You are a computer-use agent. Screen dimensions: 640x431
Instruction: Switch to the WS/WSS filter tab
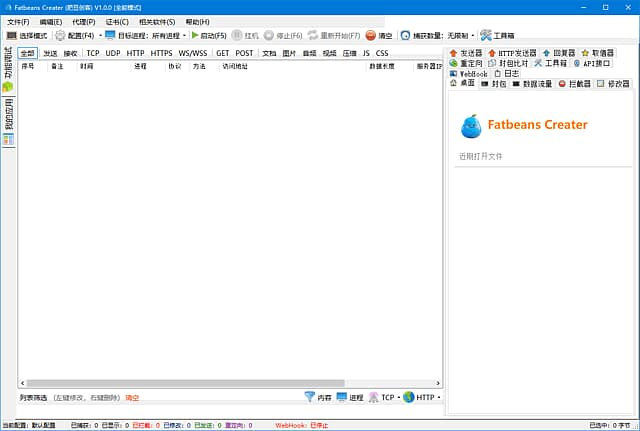pos(193,53)
